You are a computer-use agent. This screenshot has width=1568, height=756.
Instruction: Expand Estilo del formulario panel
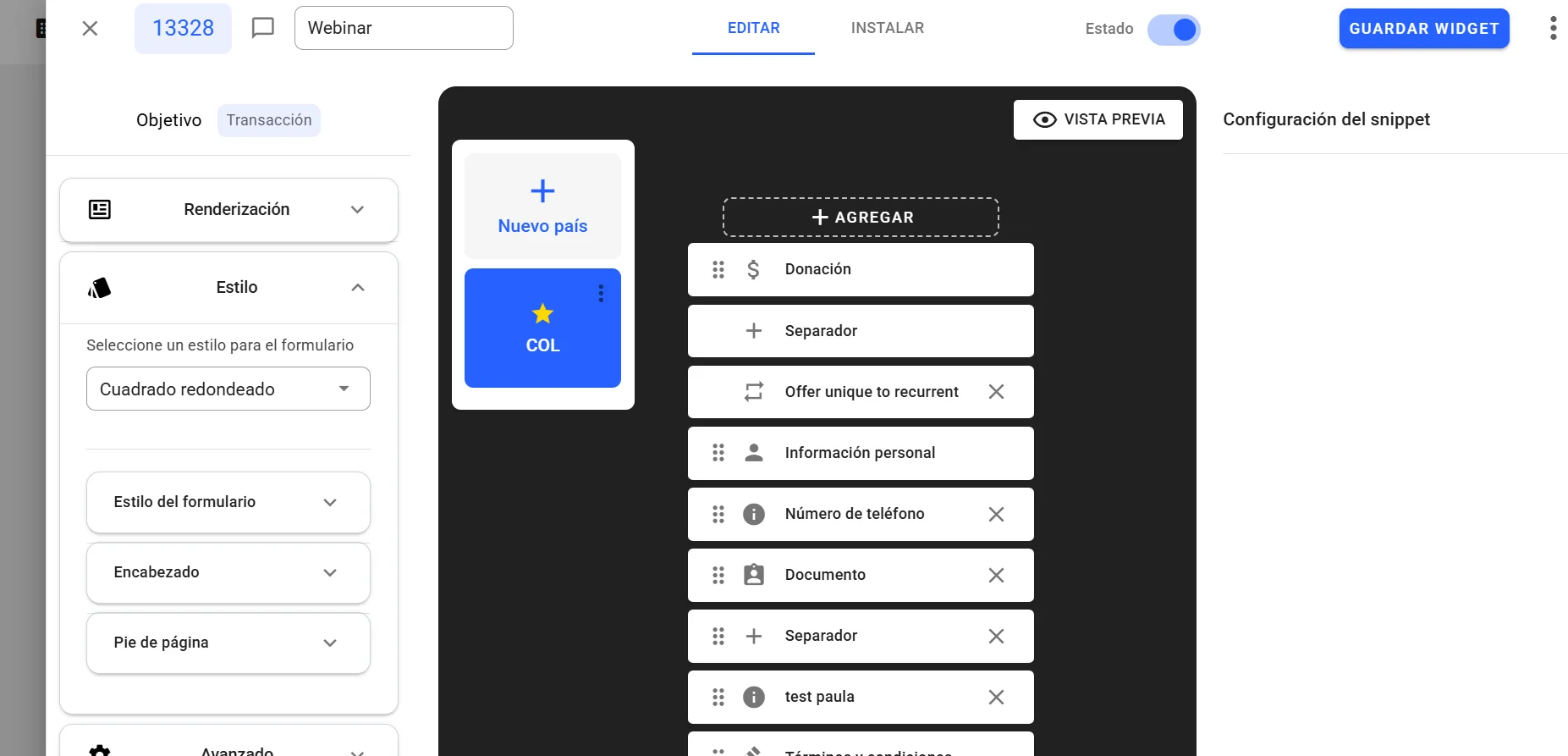click(228, 502)
